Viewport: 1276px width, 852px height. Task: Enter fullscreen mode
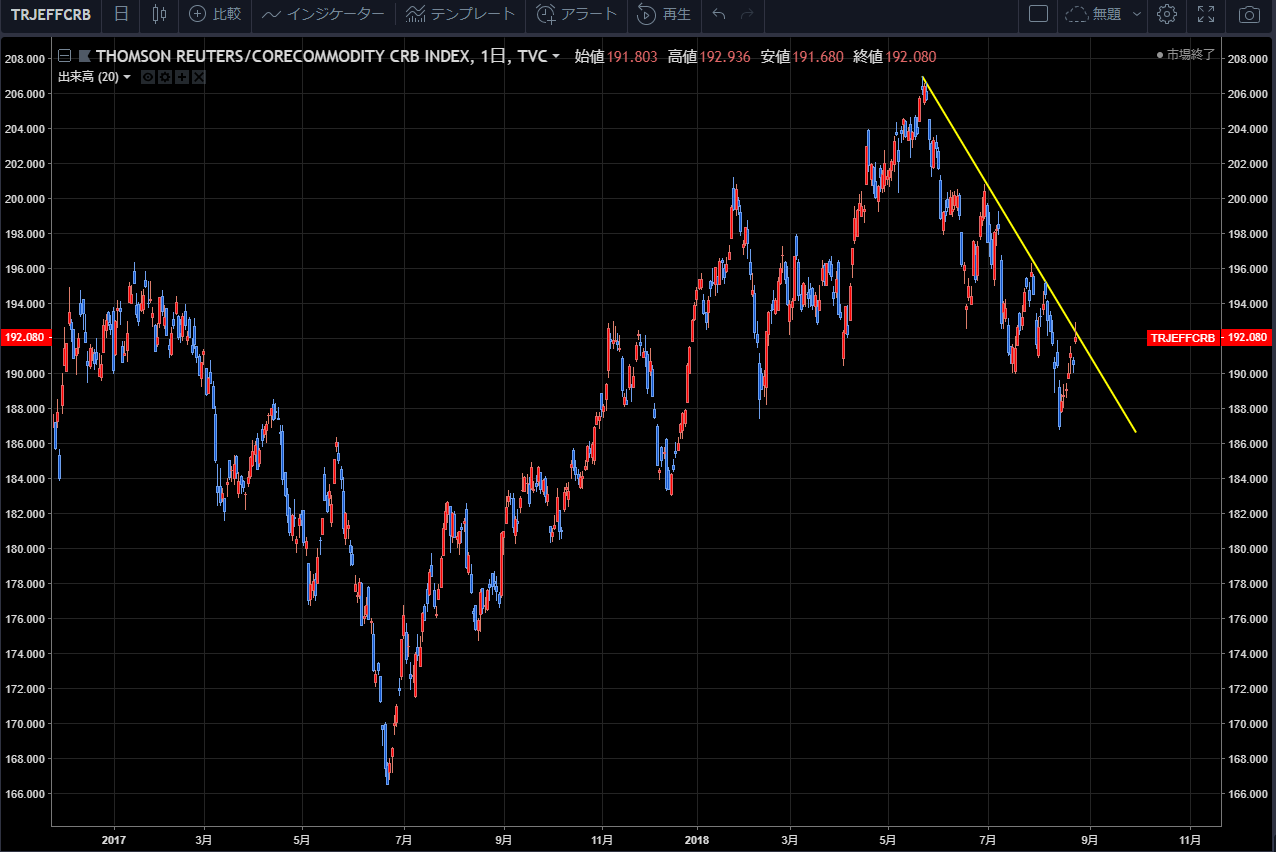1206,14
